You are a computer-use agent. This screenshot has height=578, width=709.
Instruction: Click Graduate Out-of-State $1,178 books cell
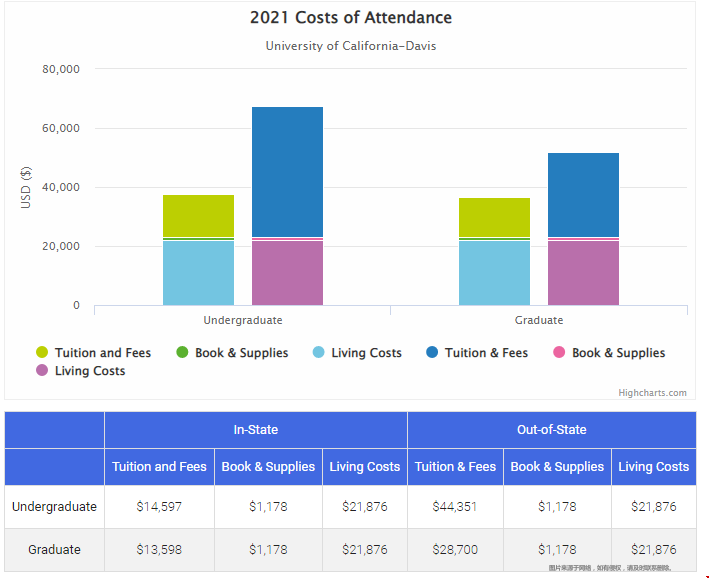[557, 550]
